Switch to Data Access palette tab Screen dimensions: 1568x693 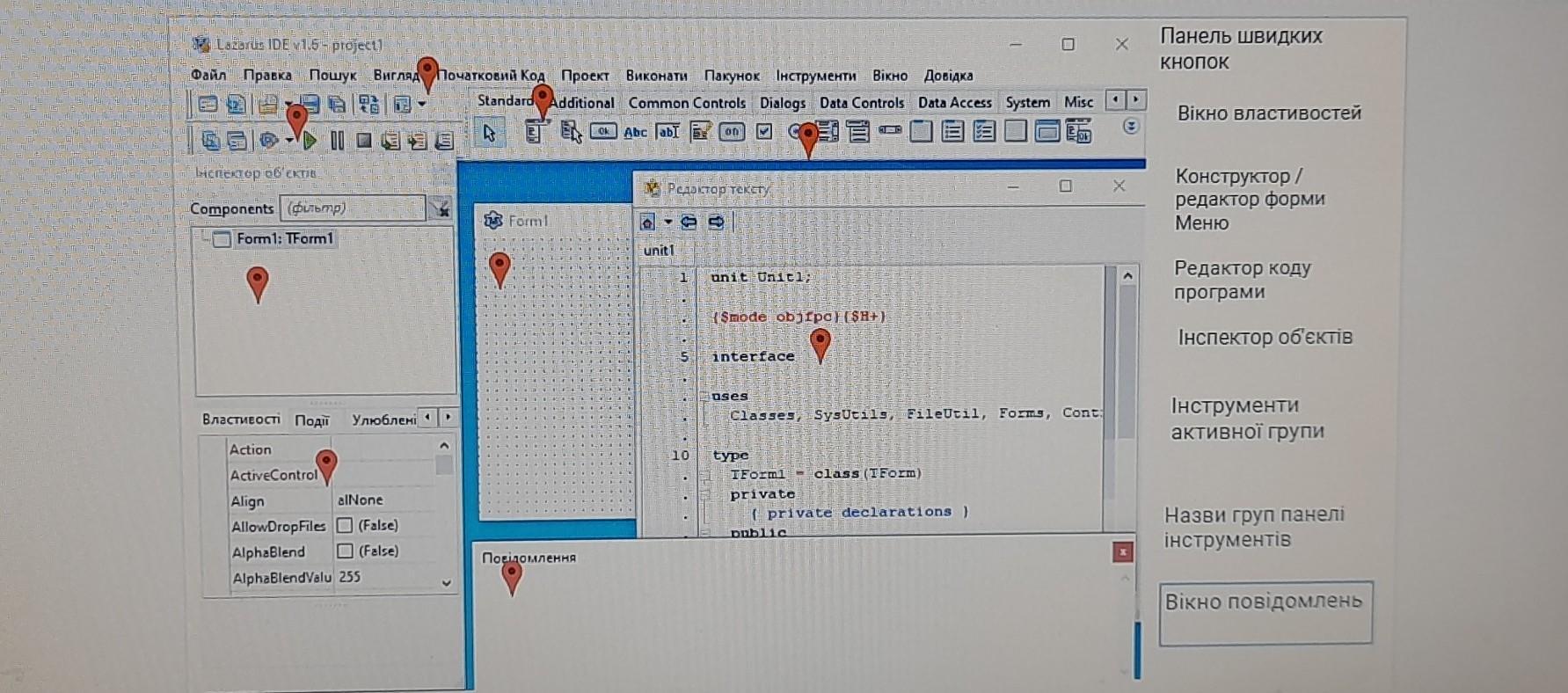tap(954, 103)
